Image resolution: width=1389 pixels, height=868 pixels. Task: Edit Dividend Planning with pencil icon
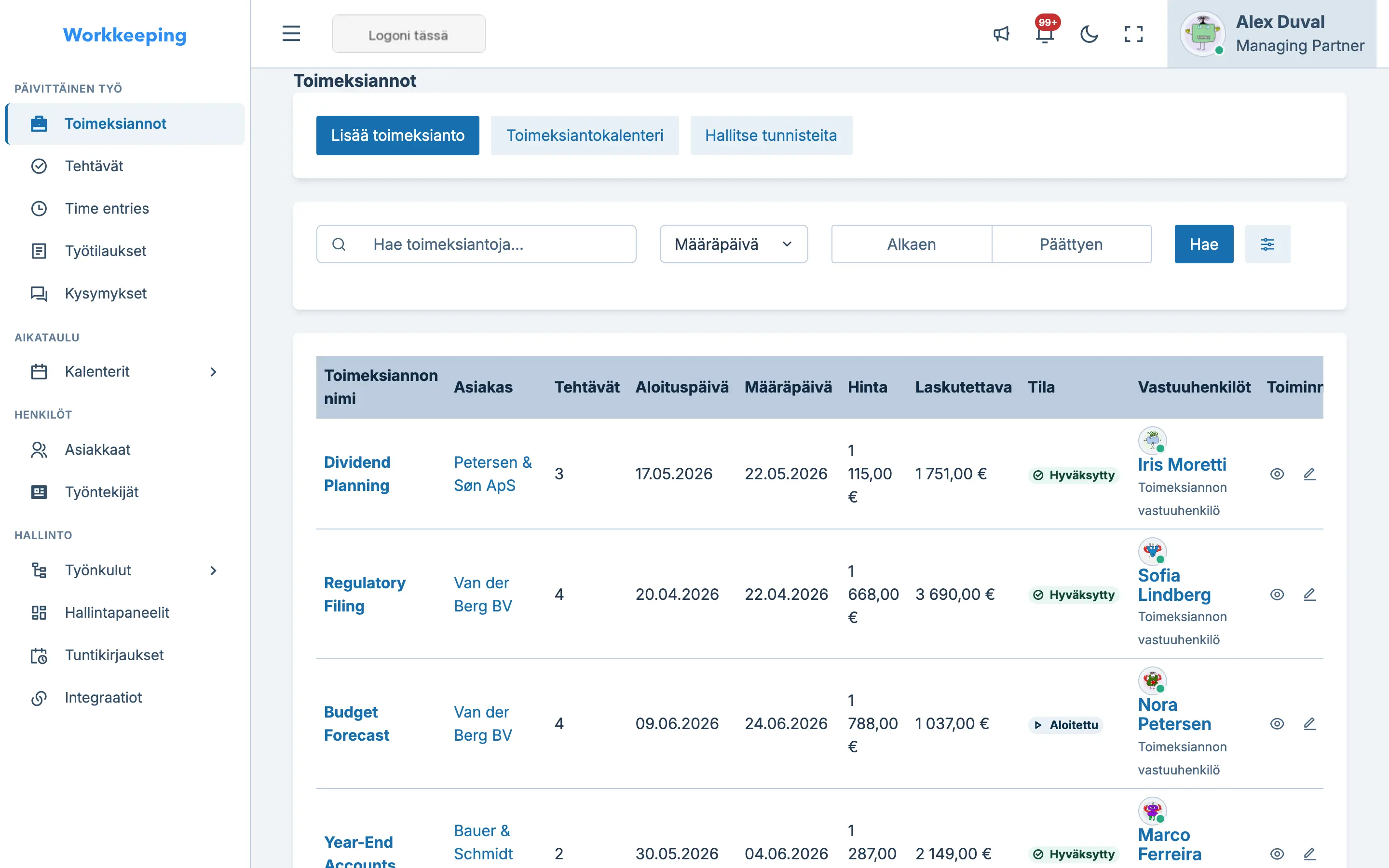[1309, 474]
